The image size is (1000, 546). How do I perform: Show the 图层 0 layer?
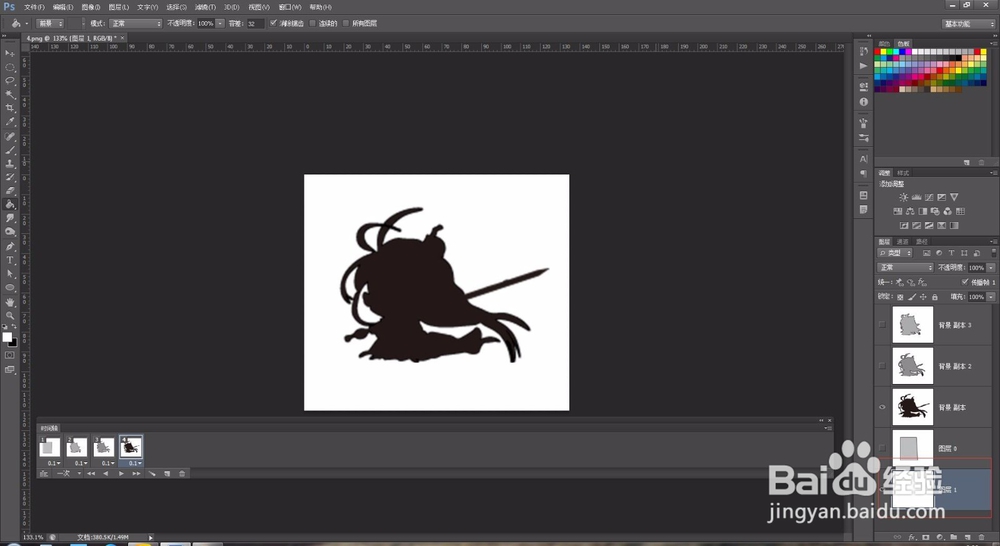coord(883,448)
